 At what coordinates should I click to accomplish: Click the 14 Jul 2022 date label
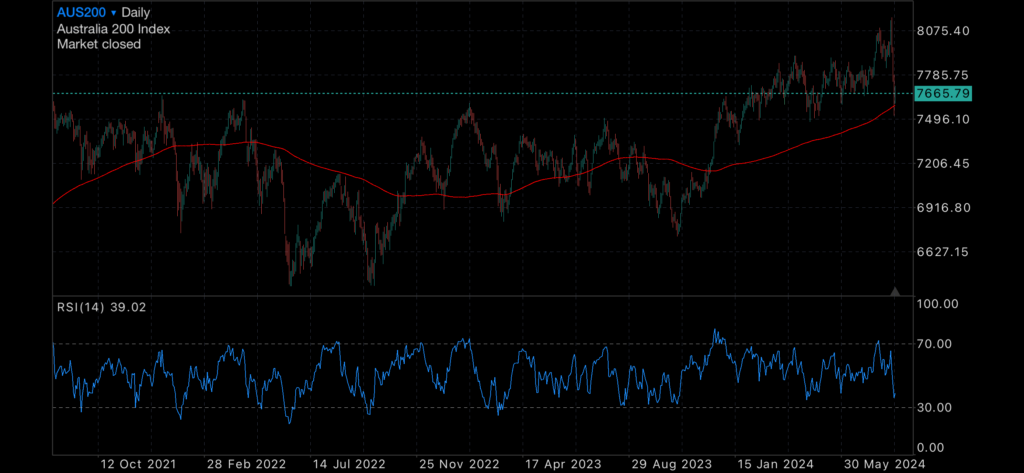[348, 464]
